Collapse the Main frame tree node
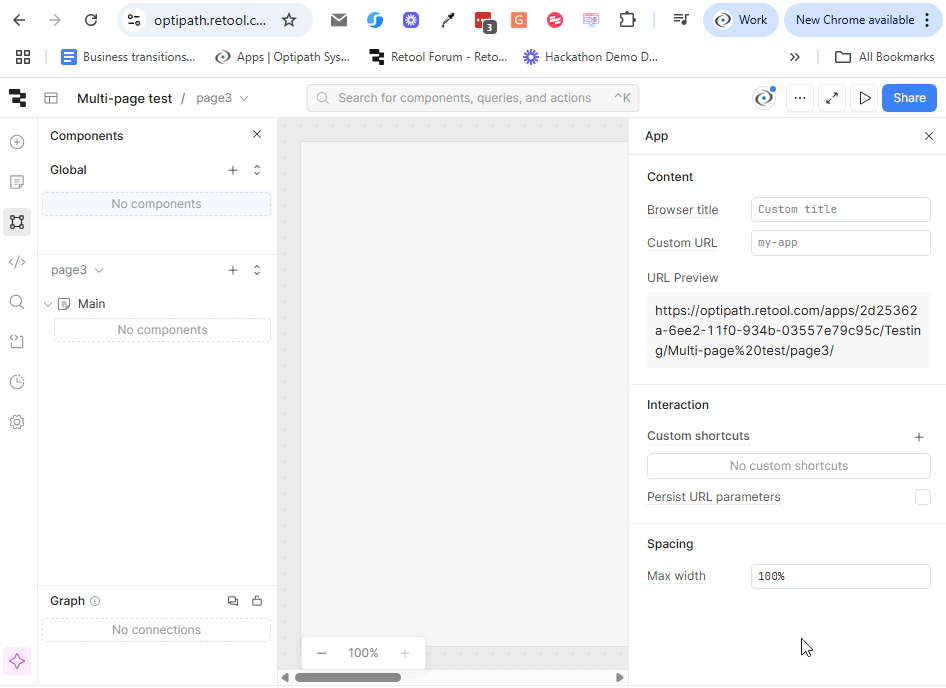Viewport: 946px width, 688px height. pyautogui.click(x=48, y=304)
